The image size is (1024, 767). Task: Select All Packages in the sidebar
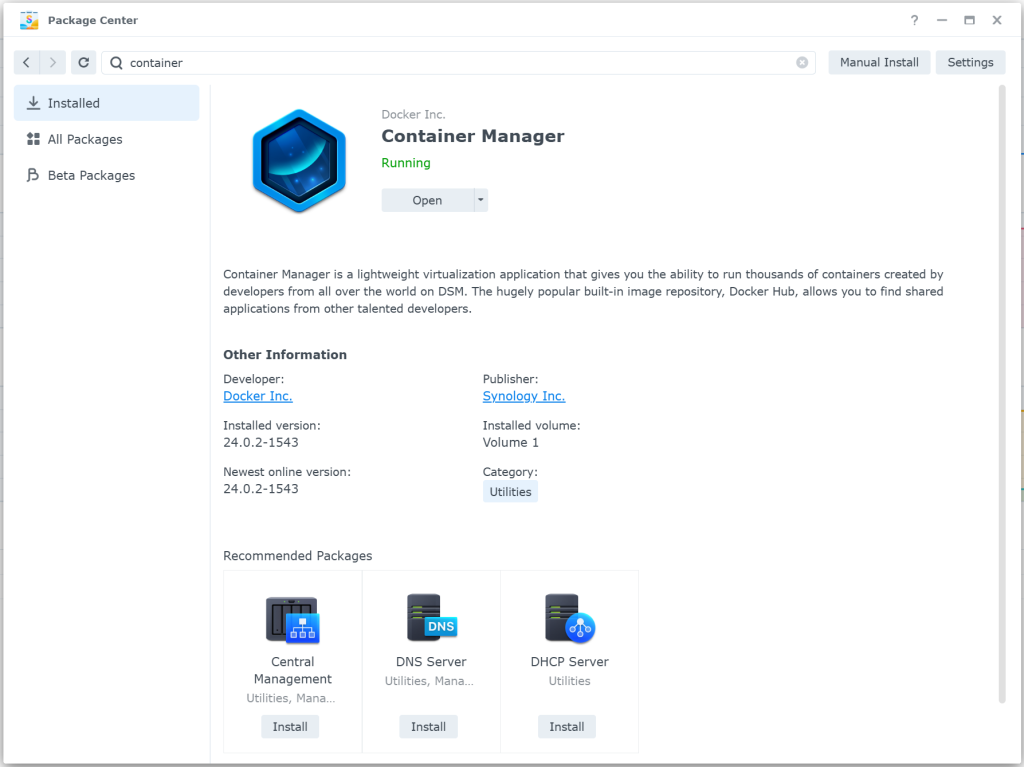pyautogui.click(x=106, y=139)
